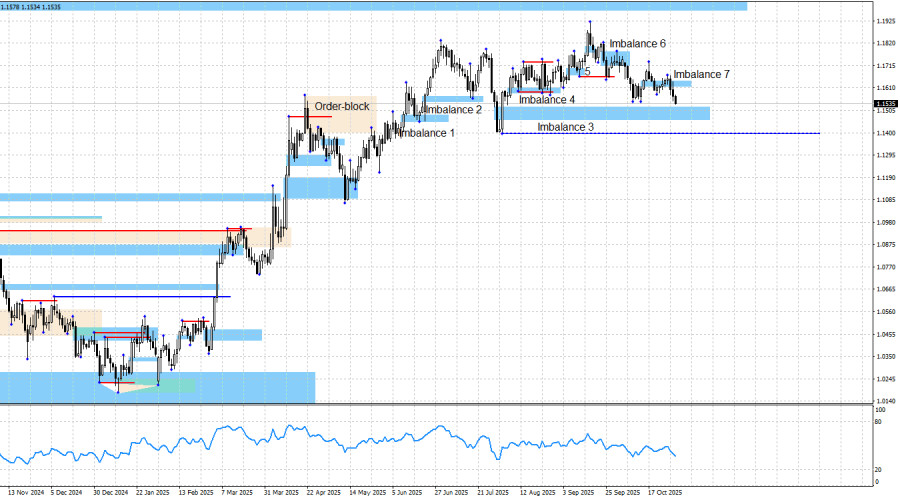Select the Imbalance 2 label
Image resolution: width=900 pixels, height=500 pixels.
pos(453,110)
